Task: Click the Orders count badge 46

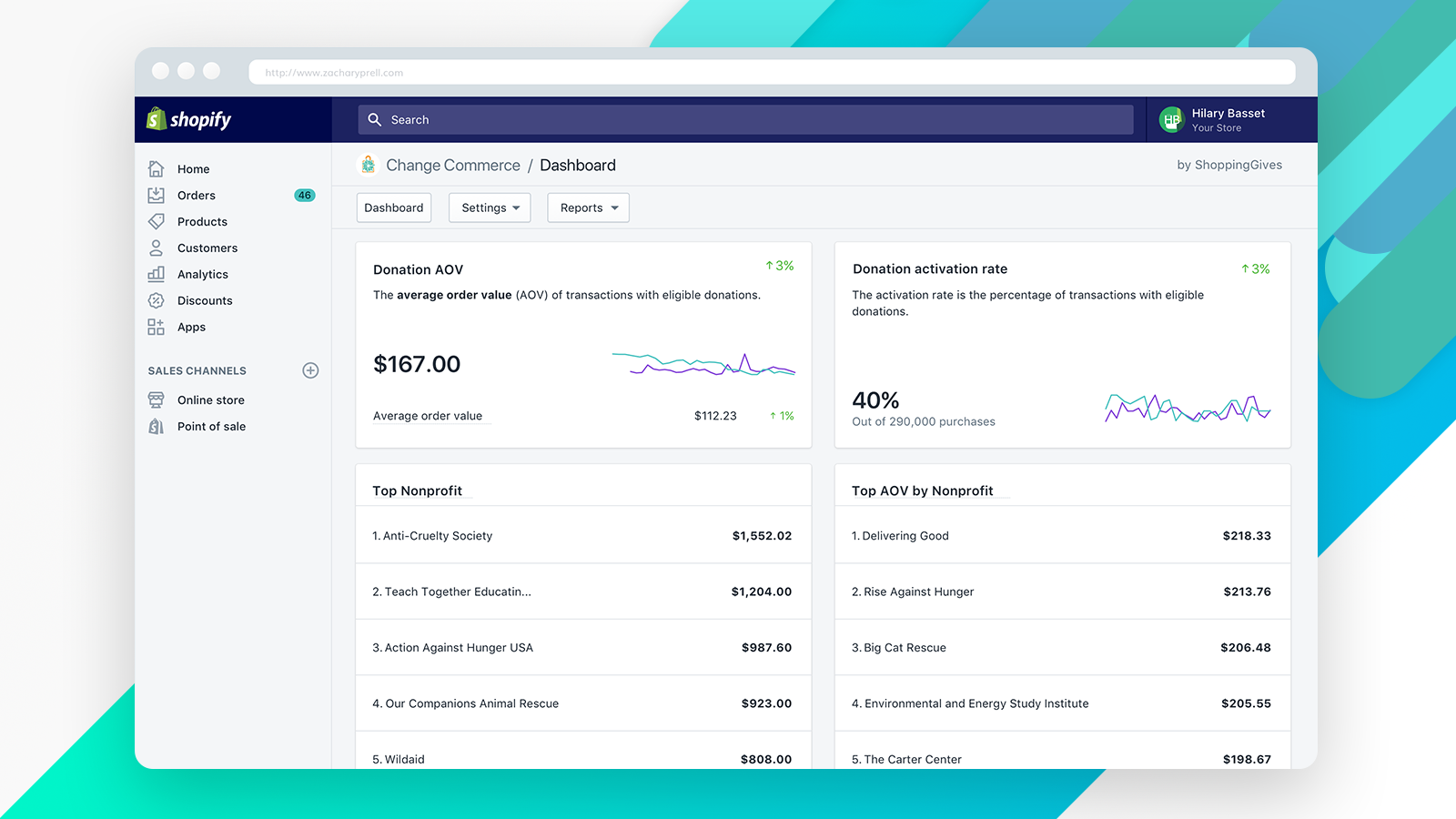Action: [305, 196]
